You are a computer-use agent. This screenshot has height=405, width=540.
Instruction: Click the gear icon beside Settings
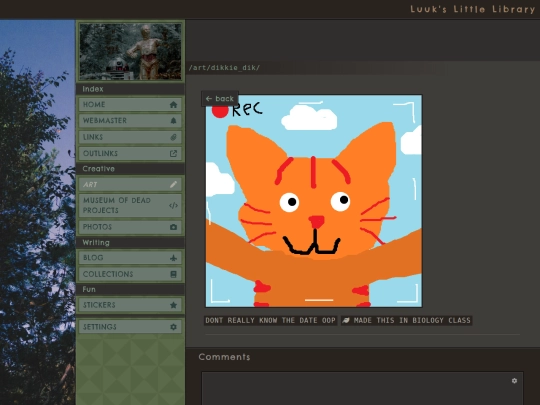click(x=173, y=327)
